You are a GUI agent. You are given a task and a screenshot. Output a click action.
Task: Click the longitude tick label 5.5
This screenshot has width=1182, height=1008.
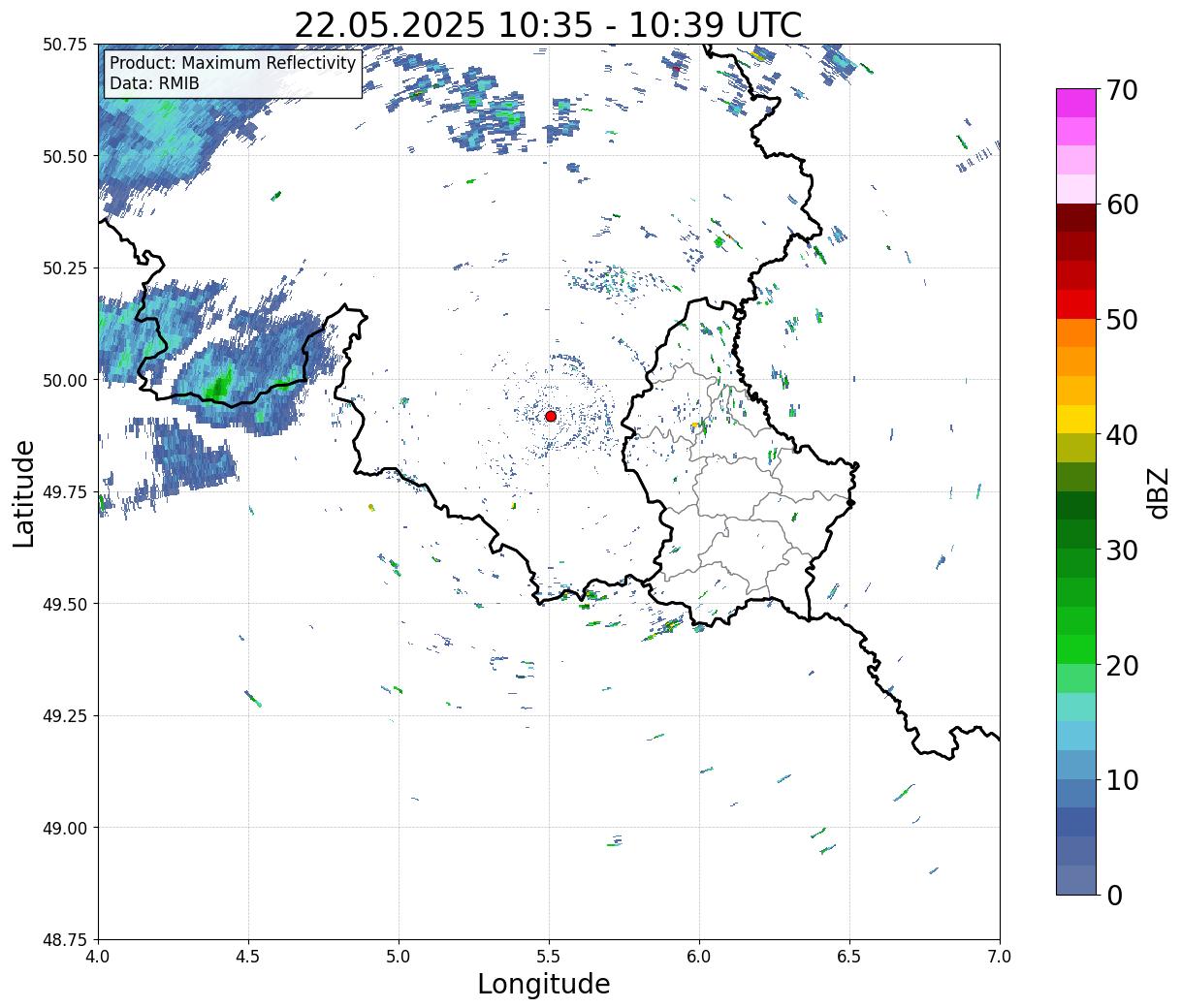pyautogui.click(x=549, y=957)
